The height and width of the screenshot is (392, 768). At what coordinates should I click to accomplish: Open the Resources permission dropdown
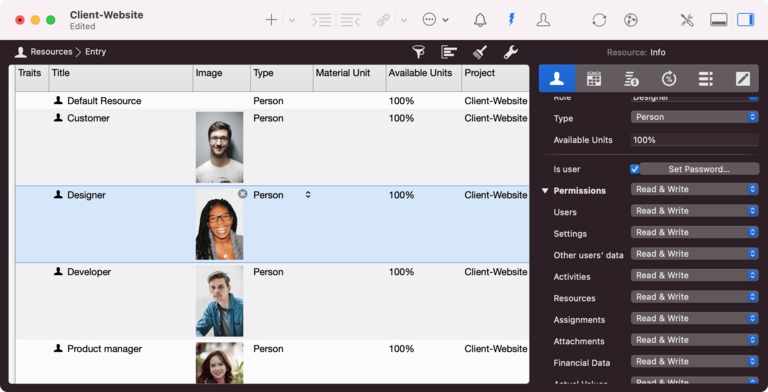click(695, 297)
